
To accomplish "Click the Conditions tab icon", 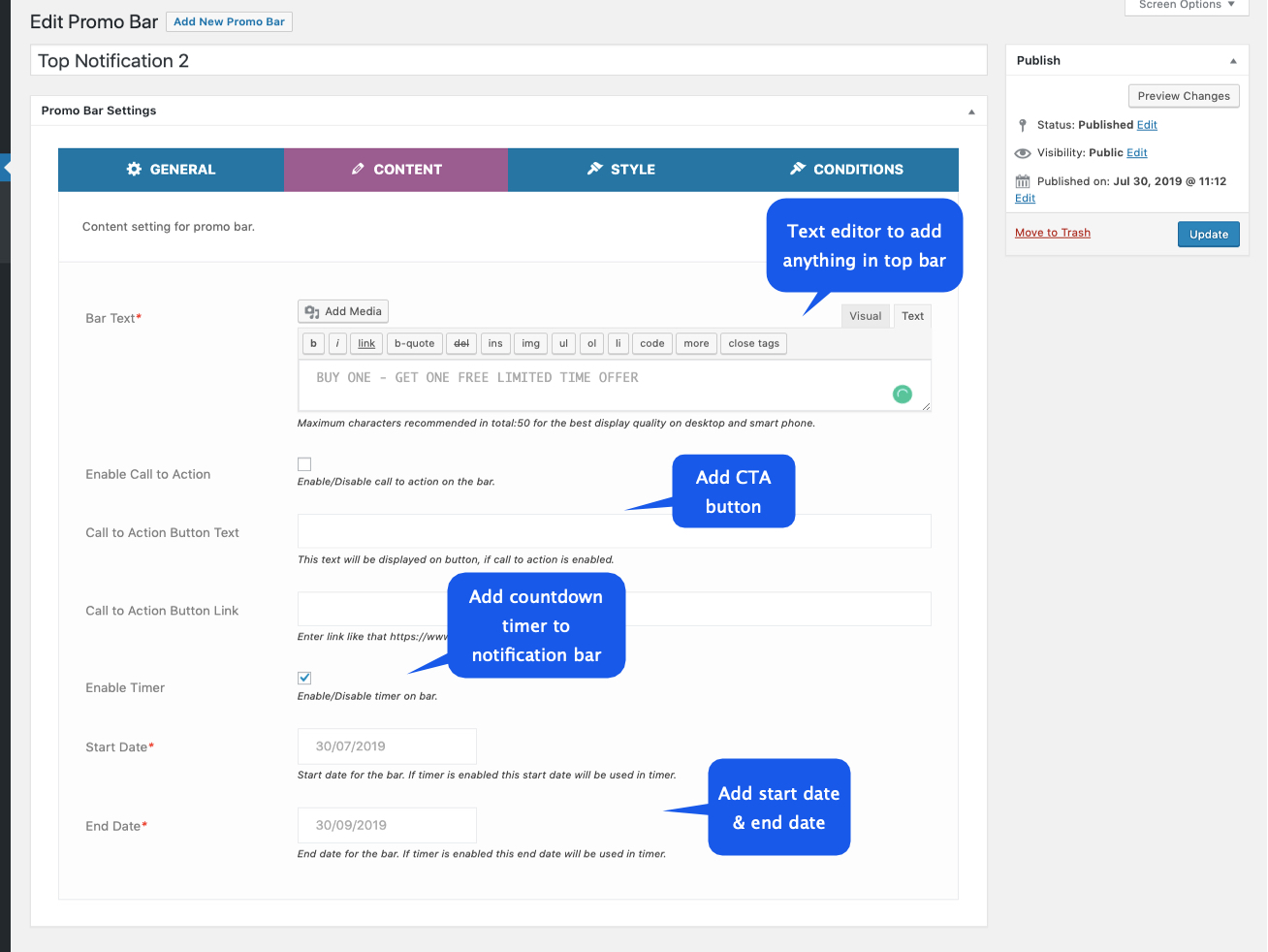I will 798,169.
